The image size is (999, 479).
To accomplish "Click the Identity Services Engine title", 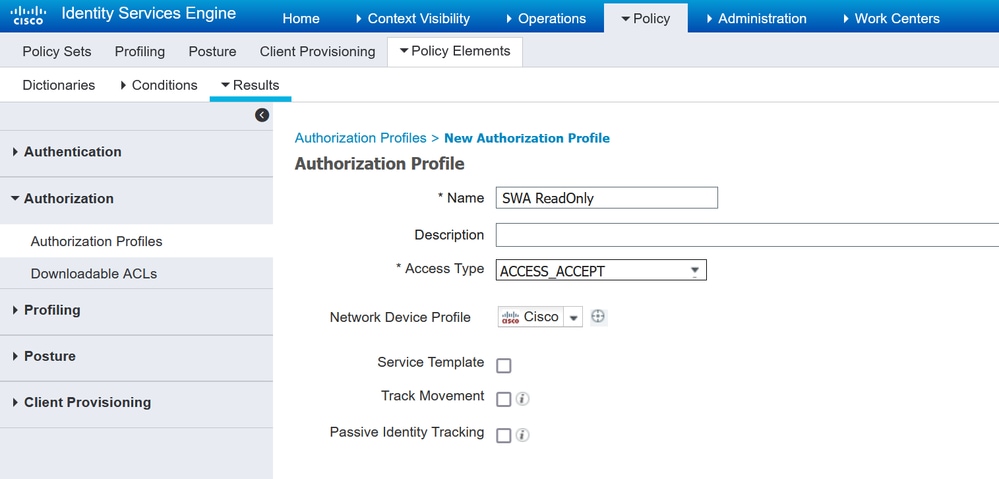I will (148, 13).
